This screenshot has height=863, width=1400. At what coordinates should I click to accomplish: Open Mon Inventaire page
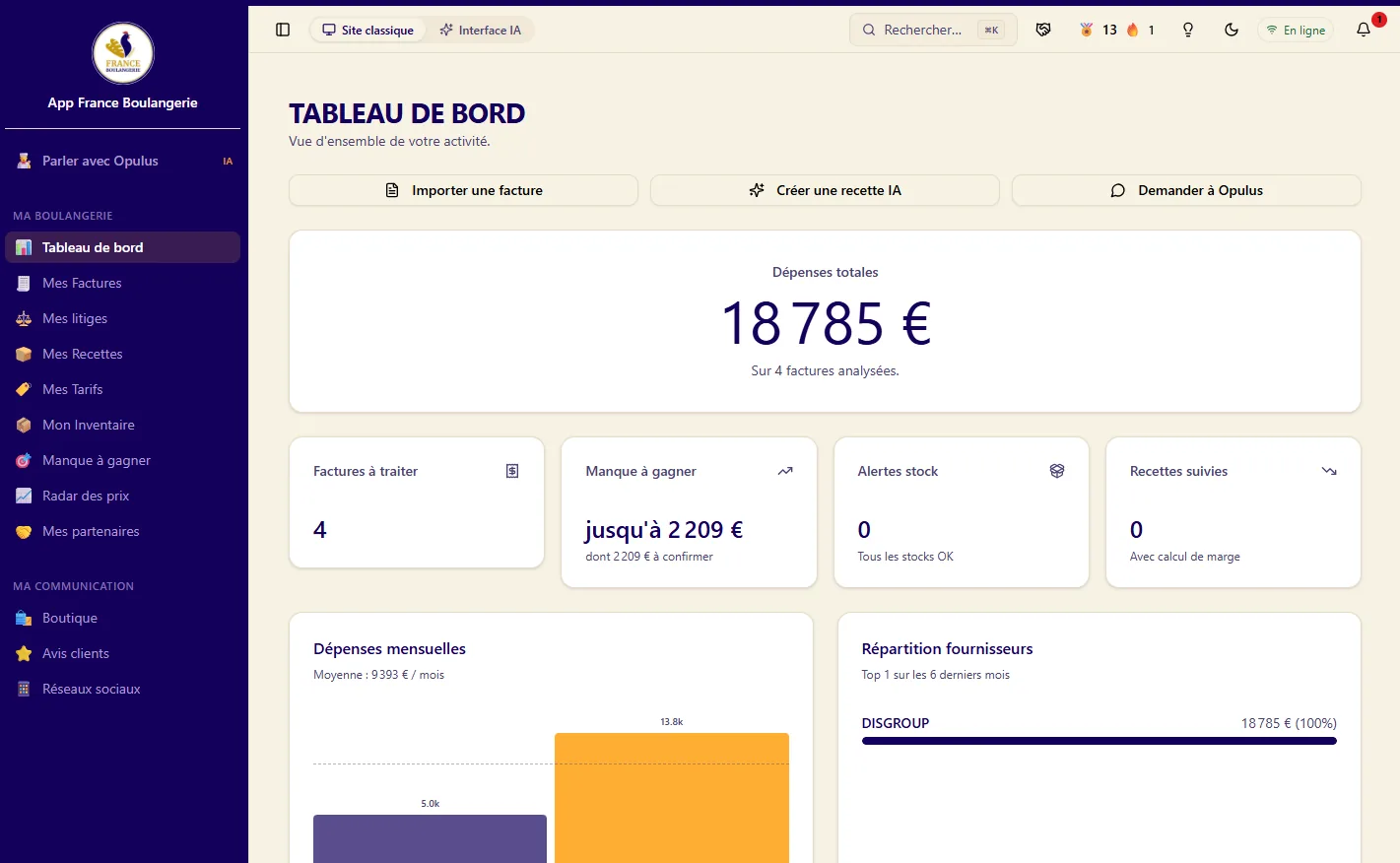tap(123, 425)
